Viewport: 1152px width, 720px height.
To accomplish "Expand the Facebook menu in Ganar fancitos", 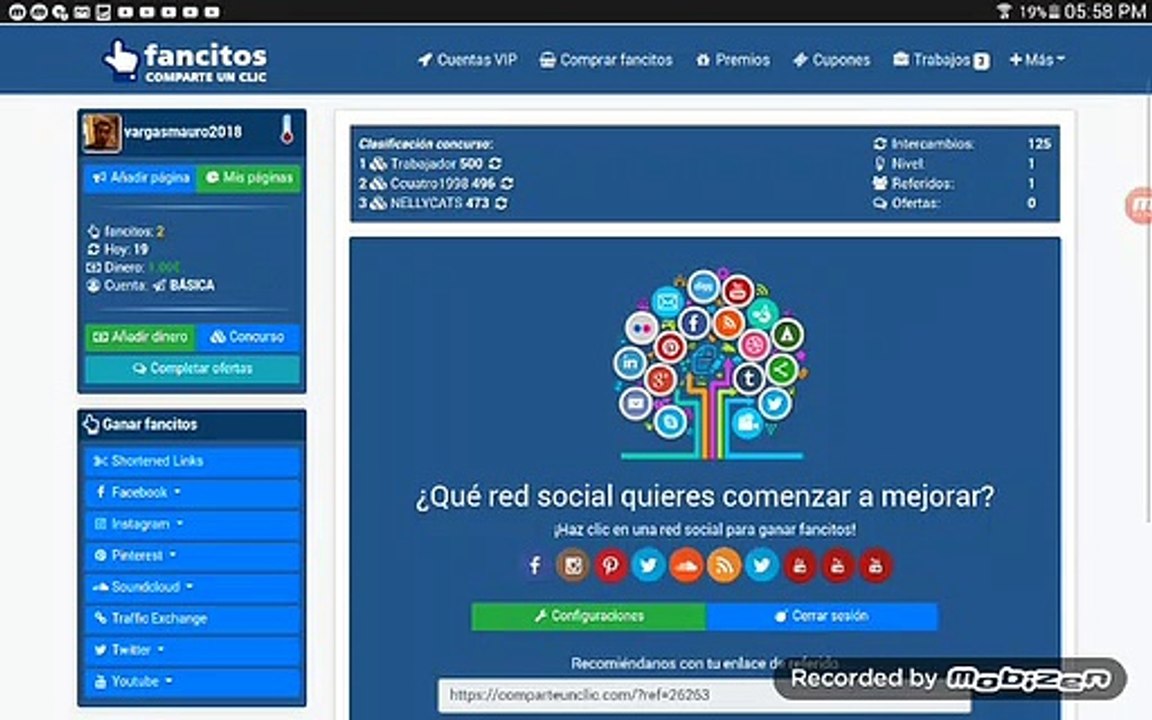I will pos(192,492).
